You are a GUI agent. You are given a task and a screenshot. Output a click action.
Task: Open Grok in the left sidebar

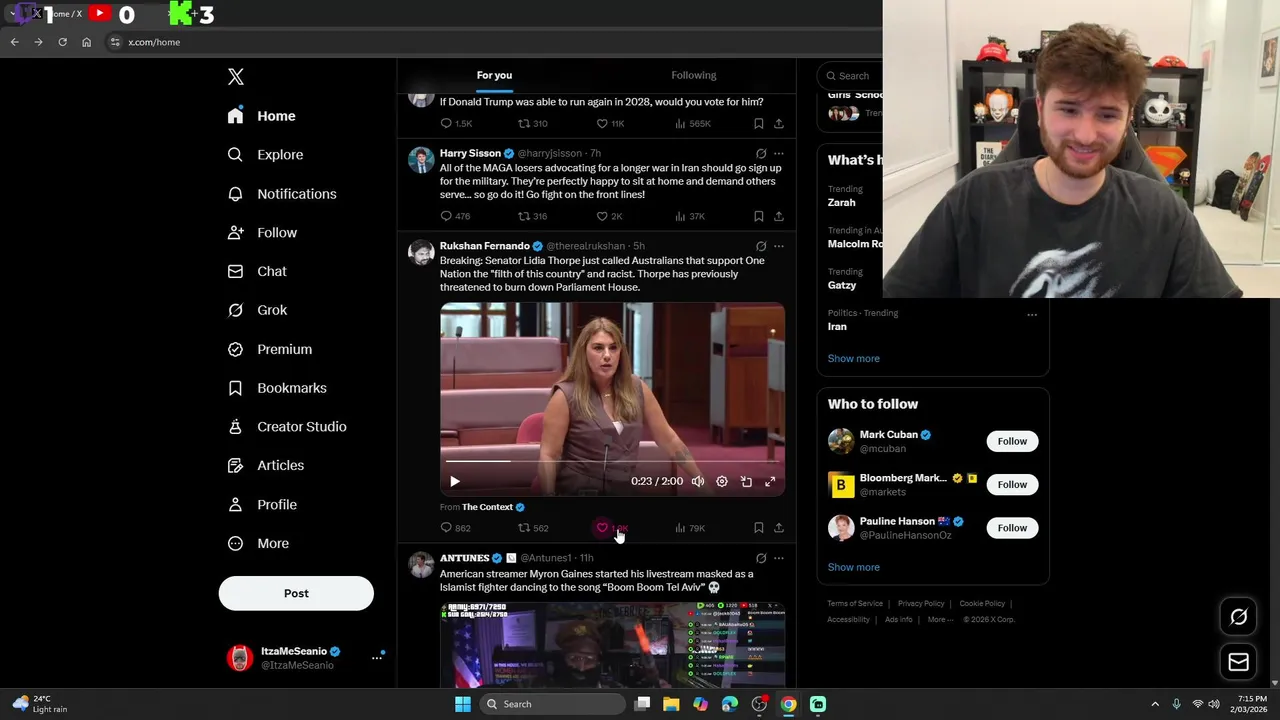257,310
